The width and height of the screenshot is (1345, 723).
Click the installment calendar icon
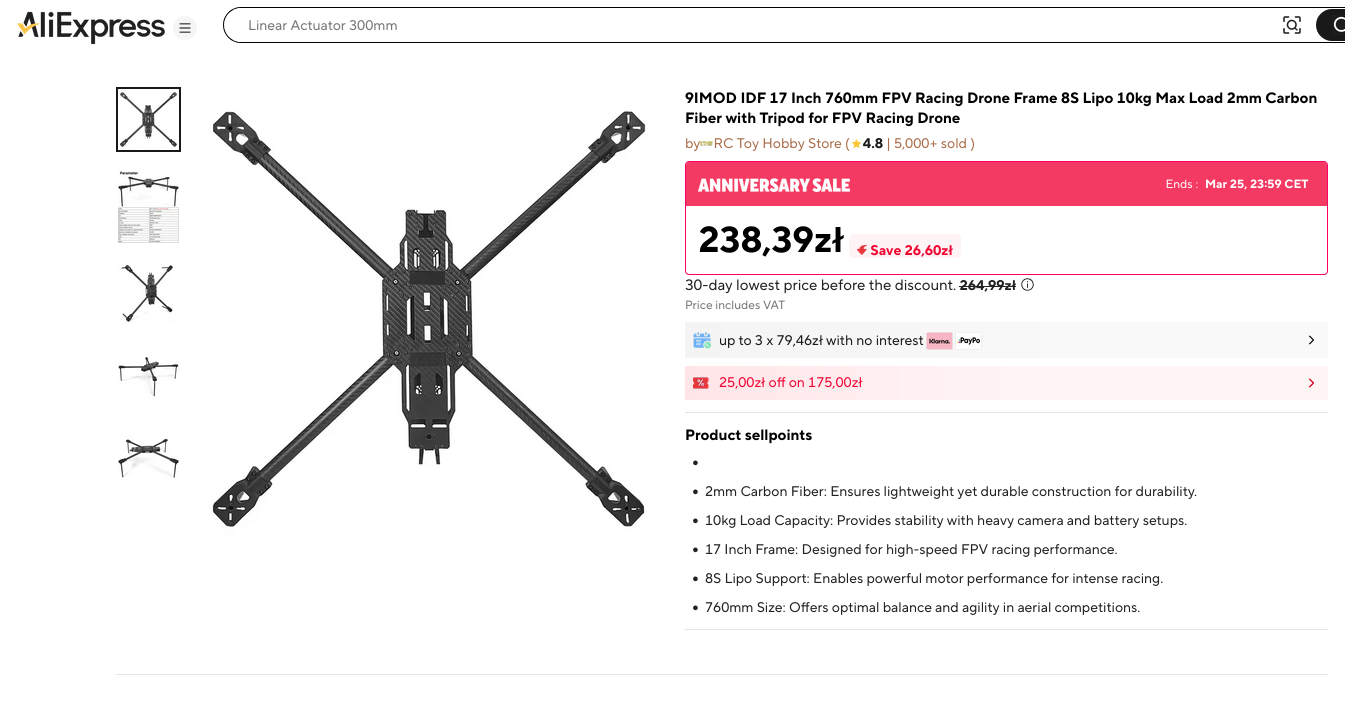click(x=702, y=341)
